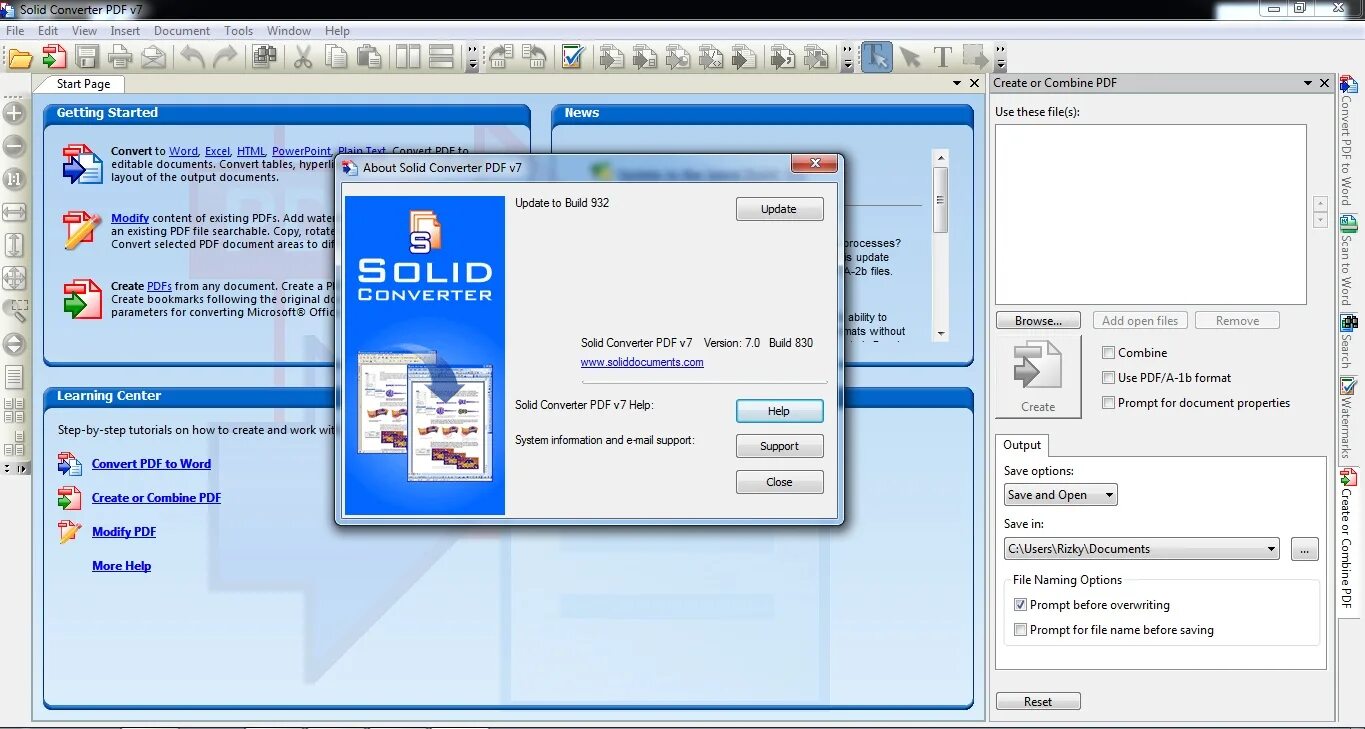Image resolution: width=1365 pixels, height=729 pixels.
Task: Open a file with the folder icon
Action: point(20,57)
